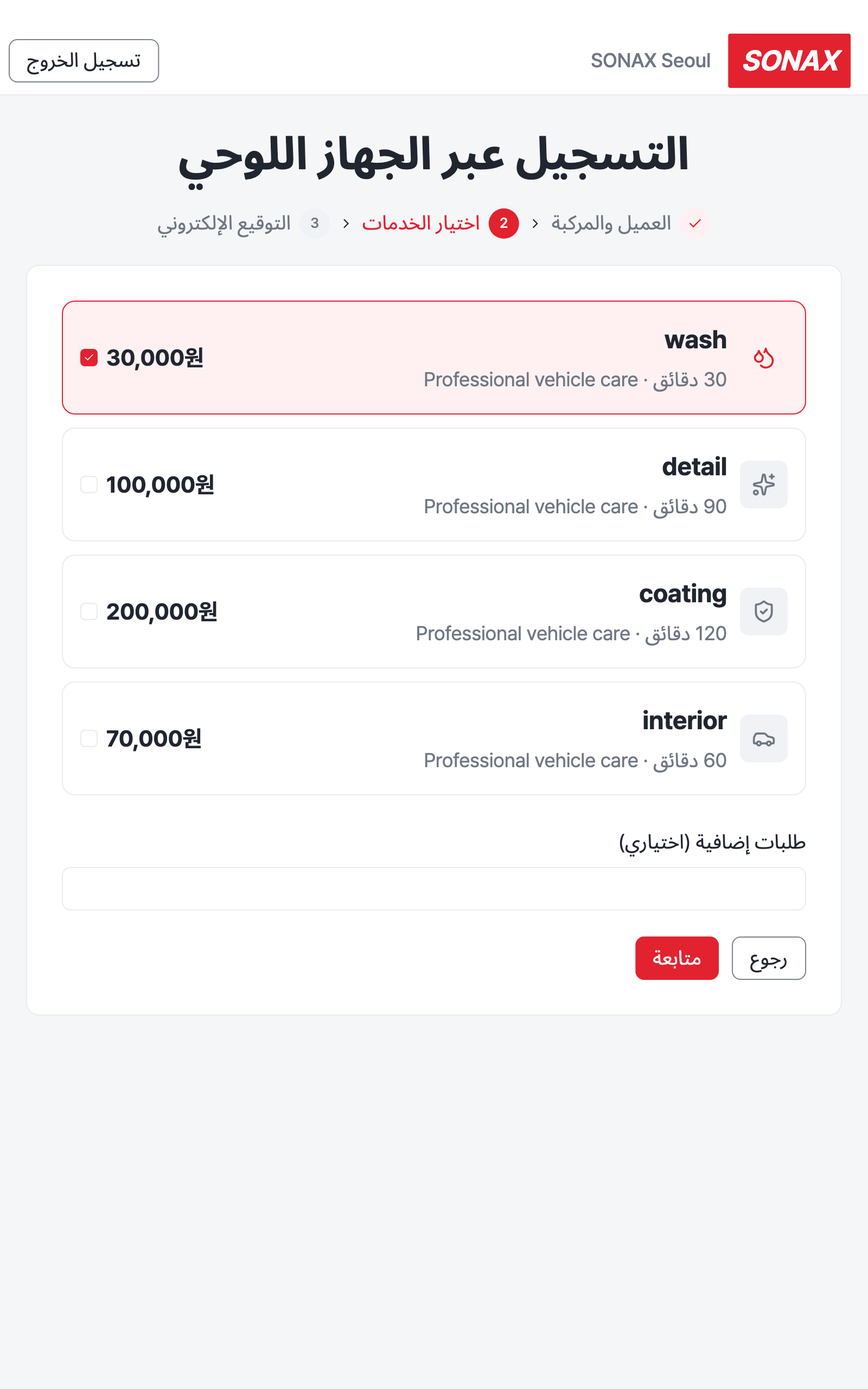Viewport: 868px width, 1389px height.
Task: Click the رجوع back button
Action: point(769,958)
